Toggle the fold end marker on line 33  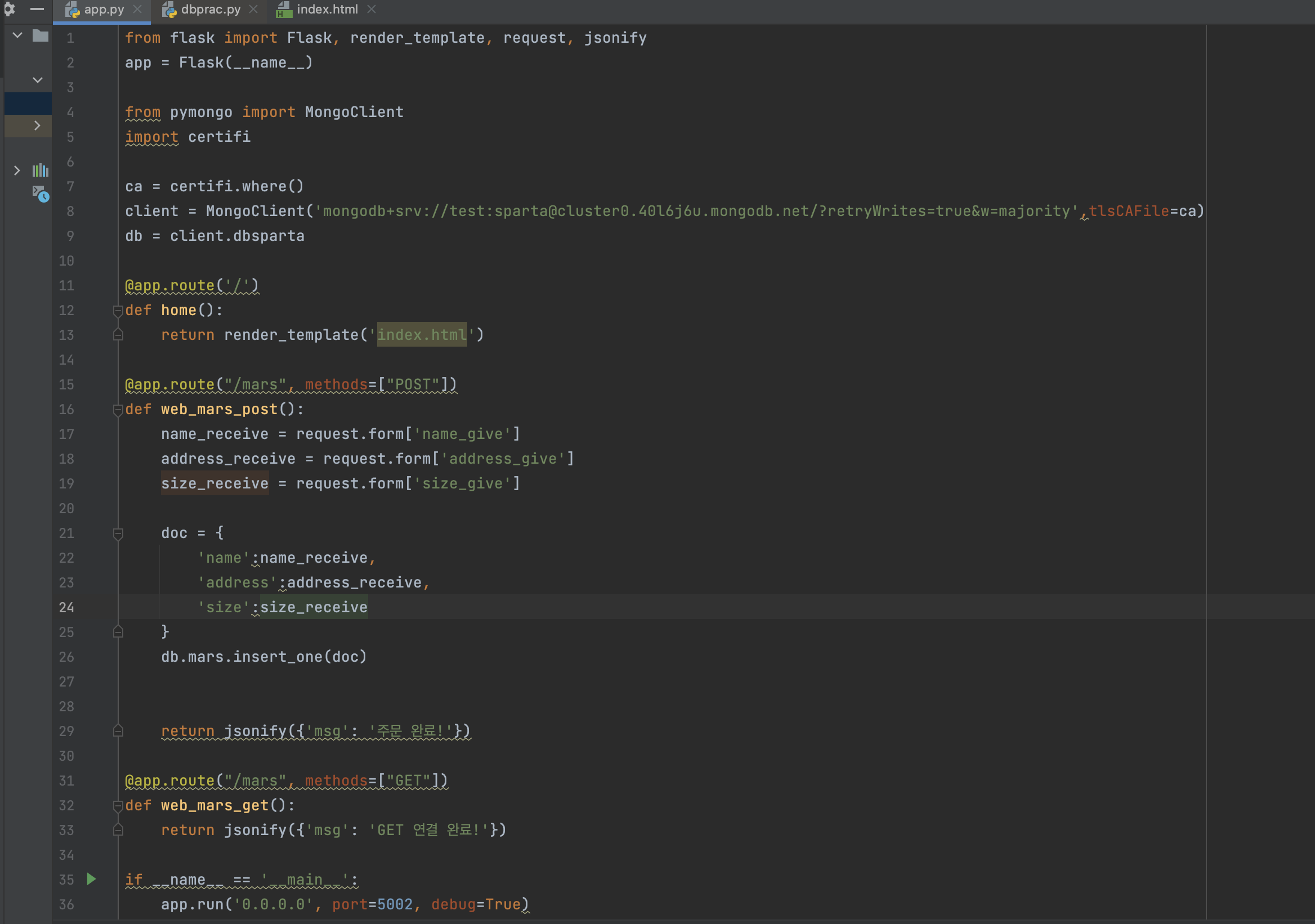(118, 830)
